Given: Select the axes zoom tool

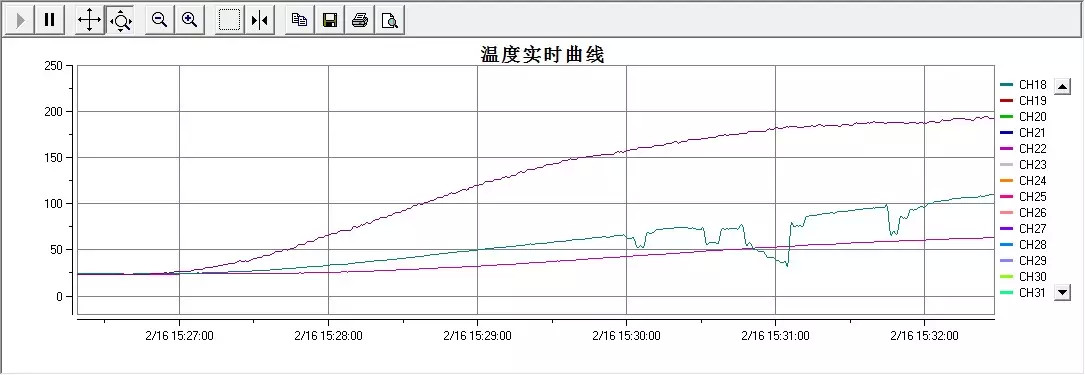Looking at the screenshot, I should coord(121,20).
